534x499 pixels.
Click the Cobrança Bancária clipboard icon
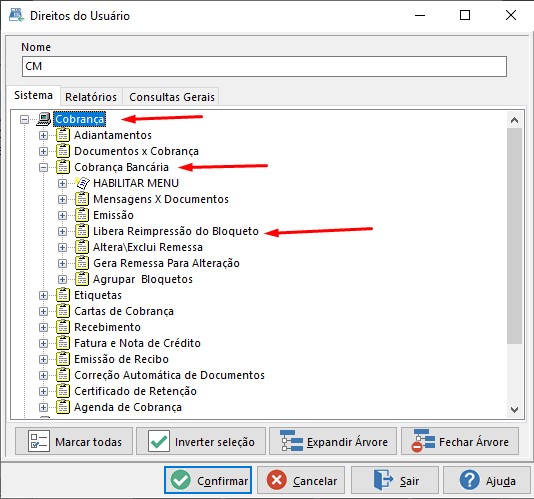[x=63, y=167]
